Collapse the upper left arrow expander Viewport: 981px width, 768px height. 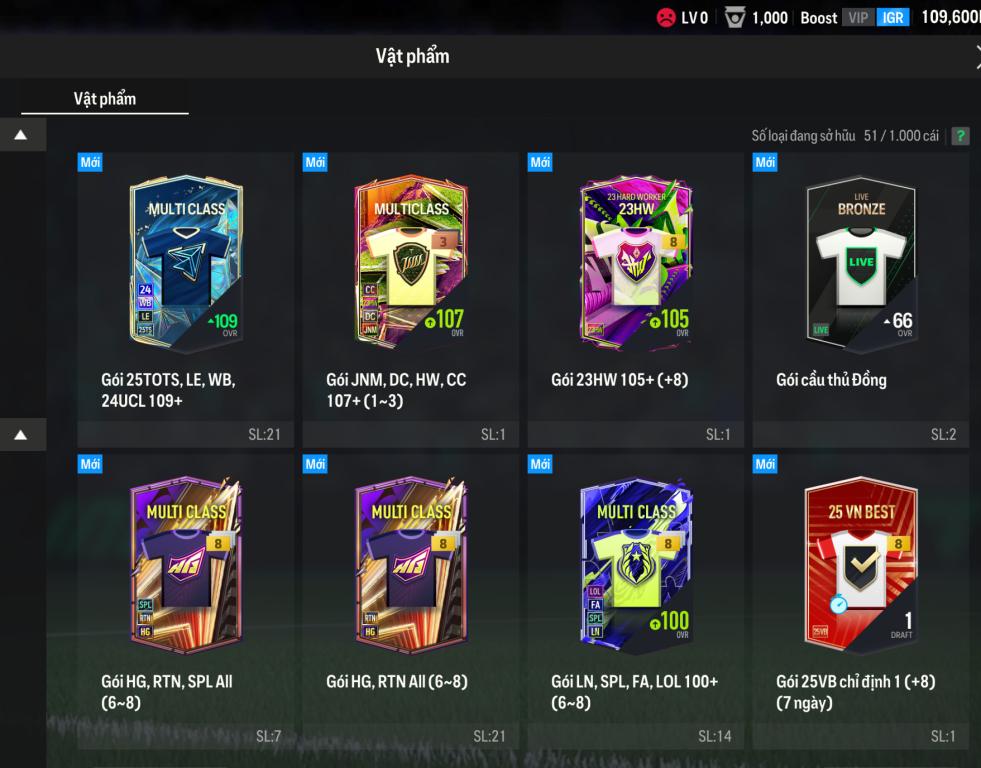click(22, 135)
